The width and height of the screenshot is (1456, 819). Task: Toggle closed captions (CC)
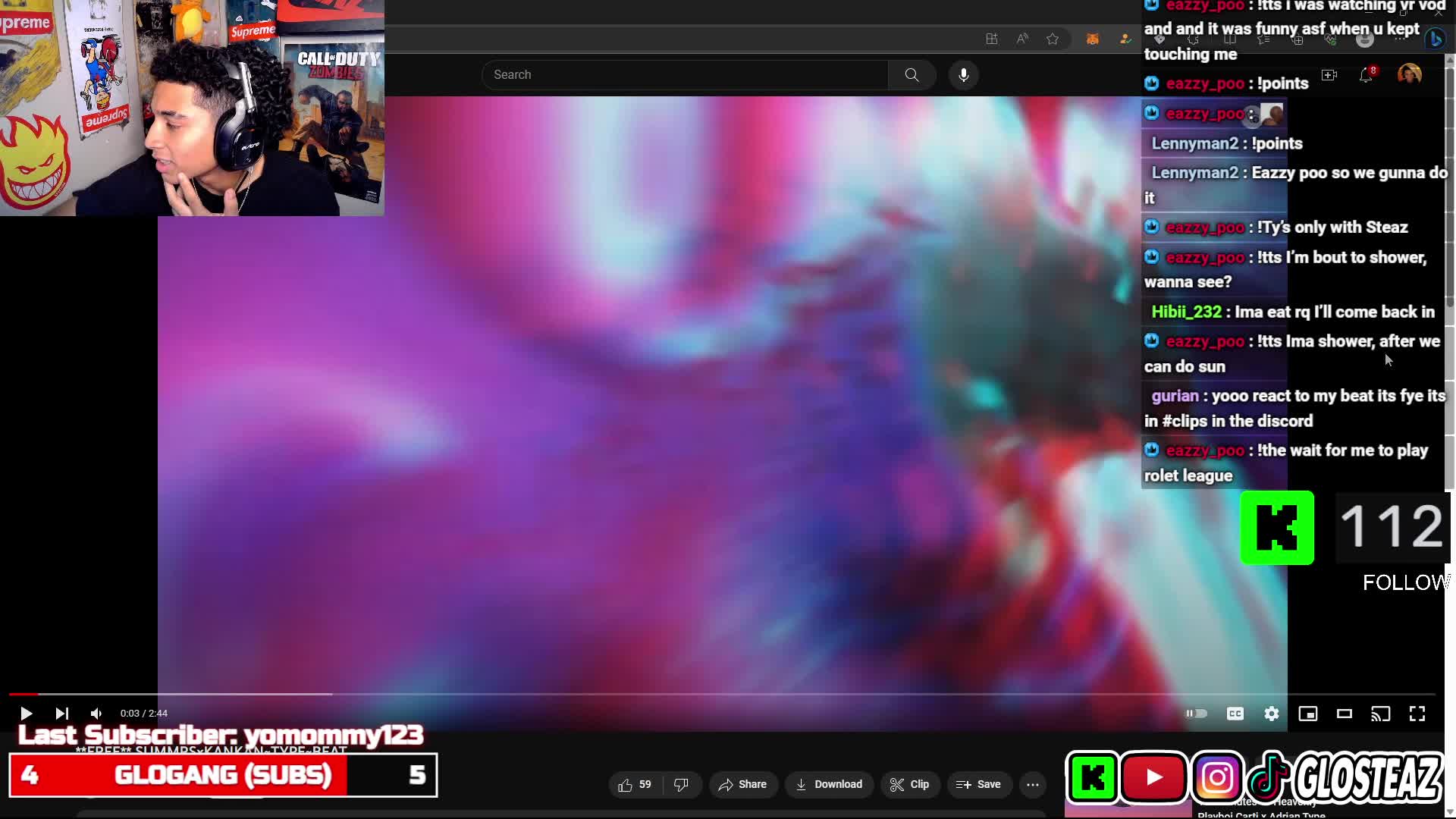pos(1235,714)
